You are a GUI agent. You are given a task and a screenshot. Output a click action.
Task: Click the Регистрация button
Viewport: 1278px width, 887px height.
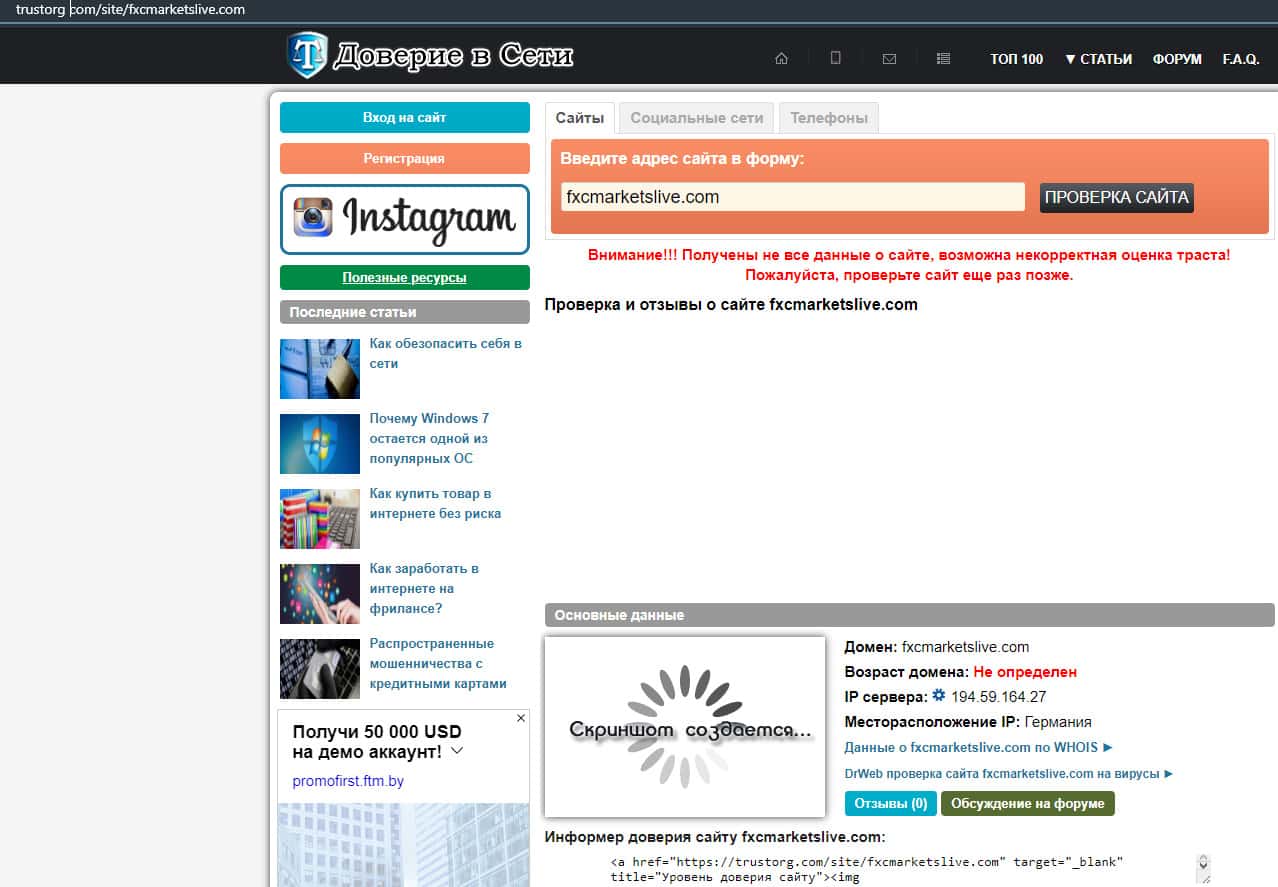405,158
